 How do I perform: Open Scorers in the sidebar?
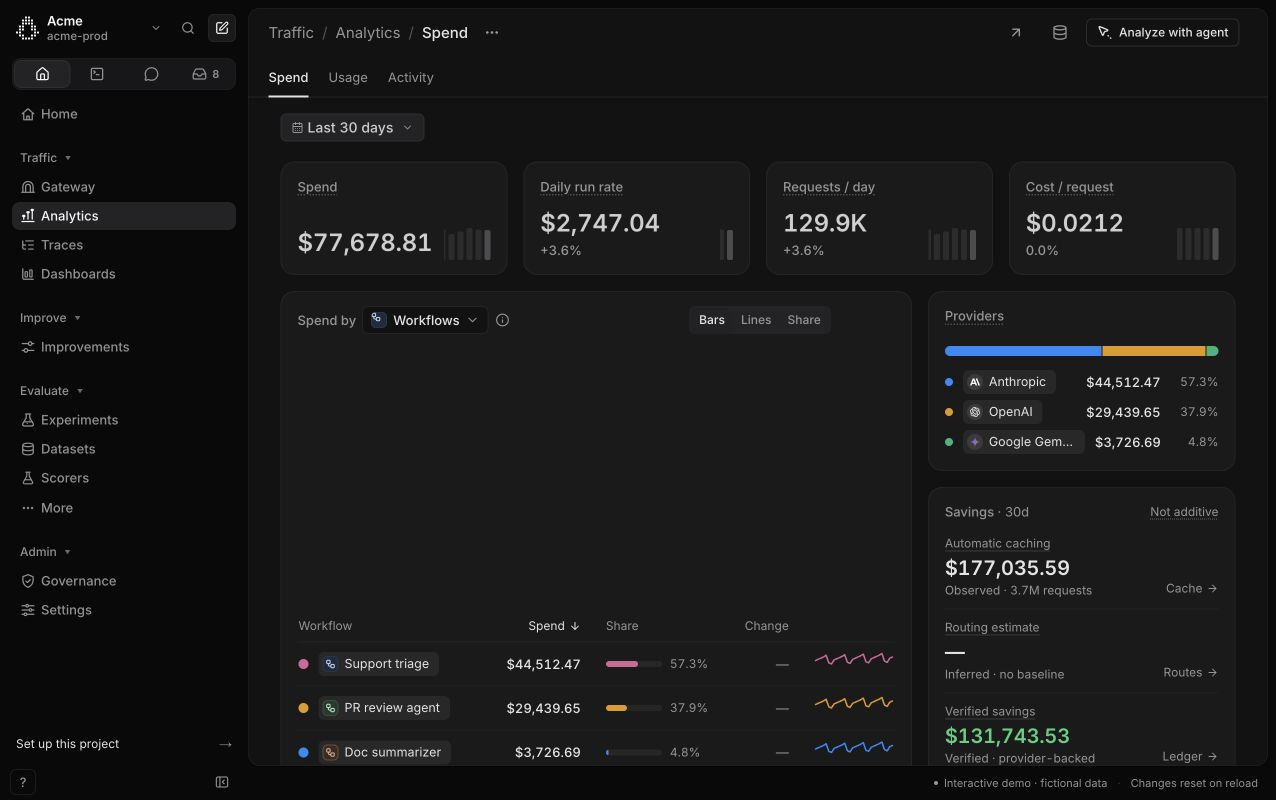point(124,478)
